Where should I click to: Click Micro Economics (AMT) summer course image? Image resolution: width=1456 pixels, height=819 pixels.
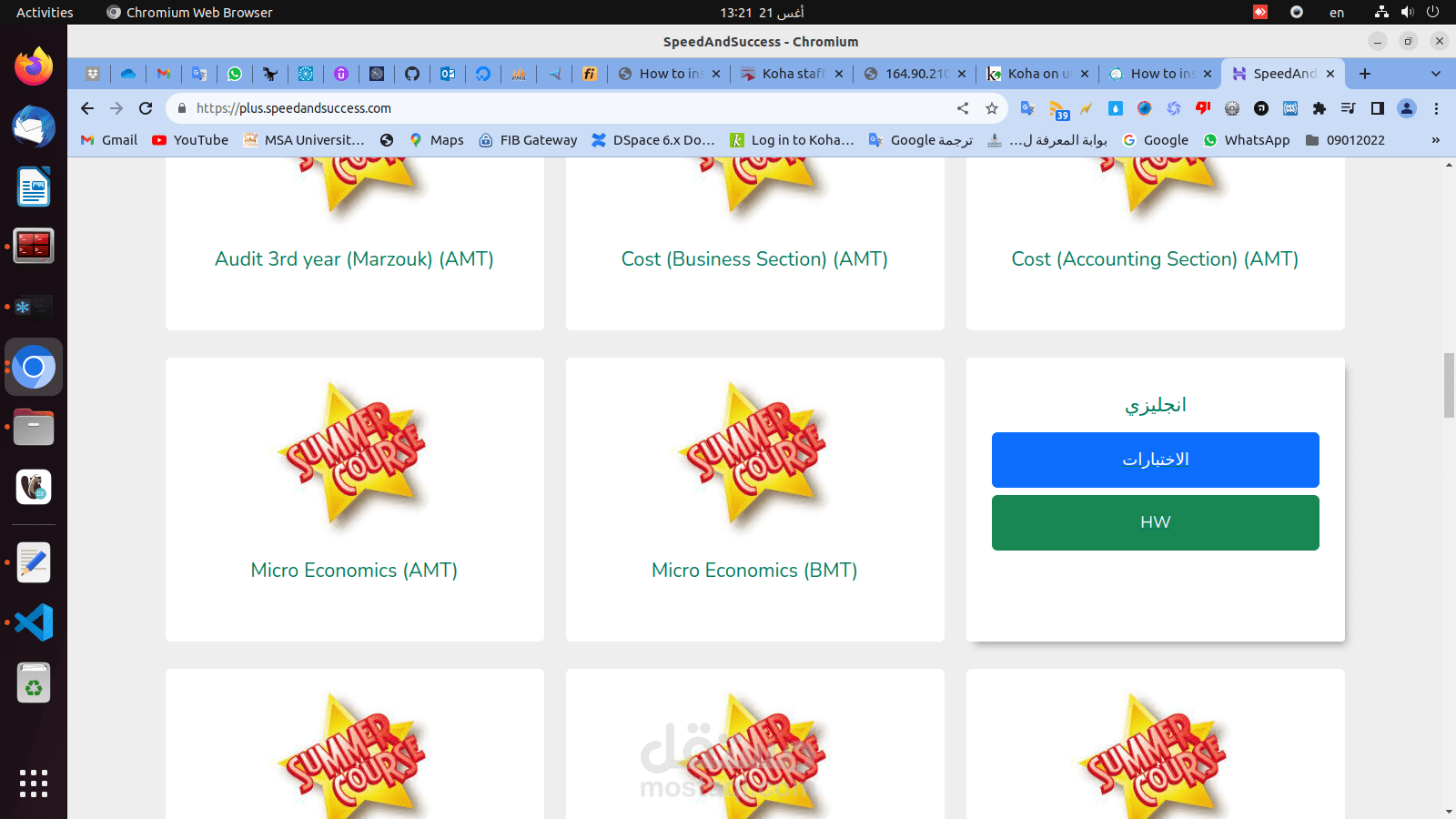[x=355, y=455]
